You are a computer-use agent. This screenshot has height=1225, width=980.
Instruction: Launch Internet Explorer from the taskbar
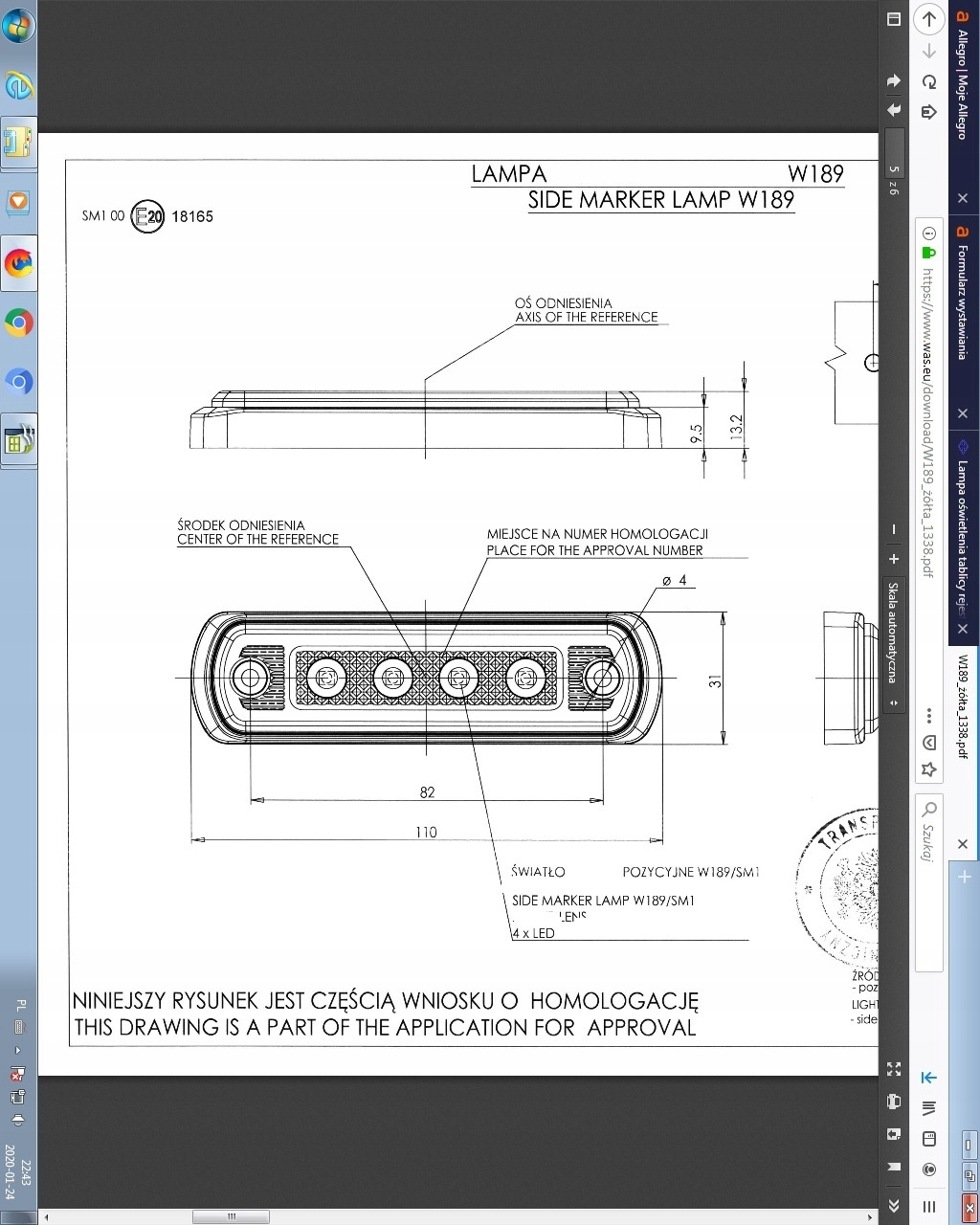18,84
